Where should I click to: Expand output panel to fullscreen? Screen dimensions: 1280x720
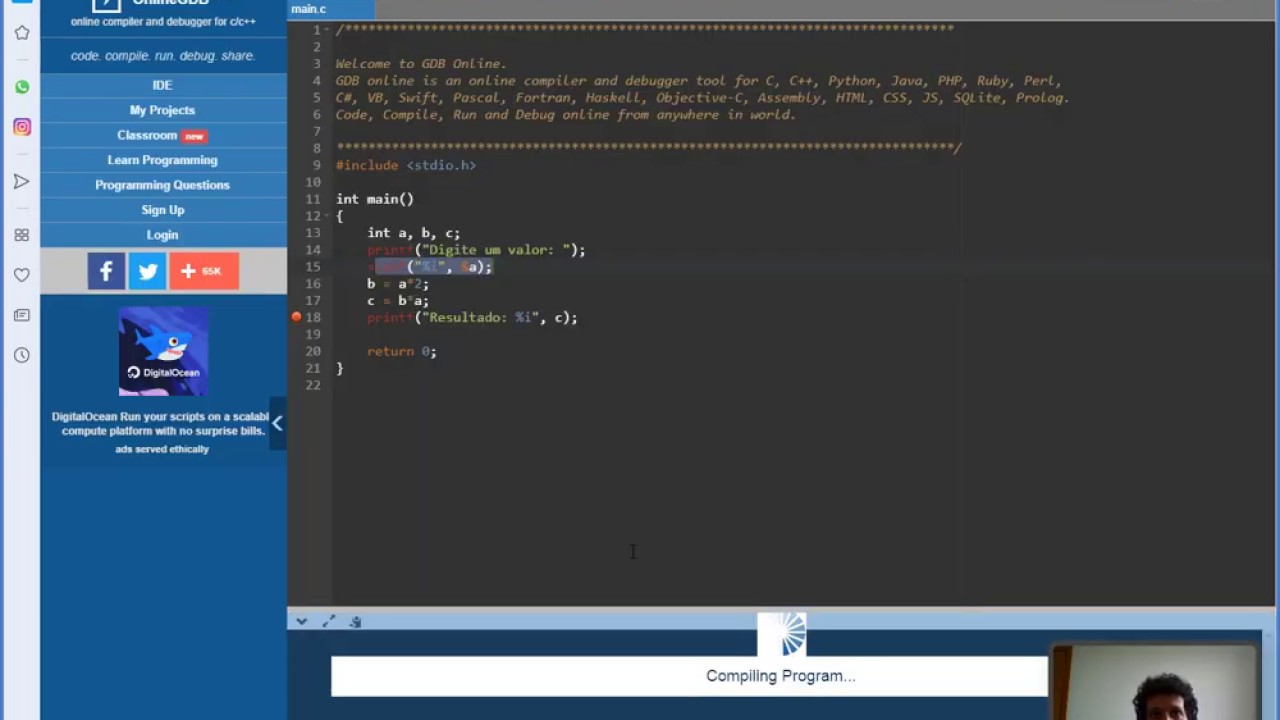(x=328, y=621)
